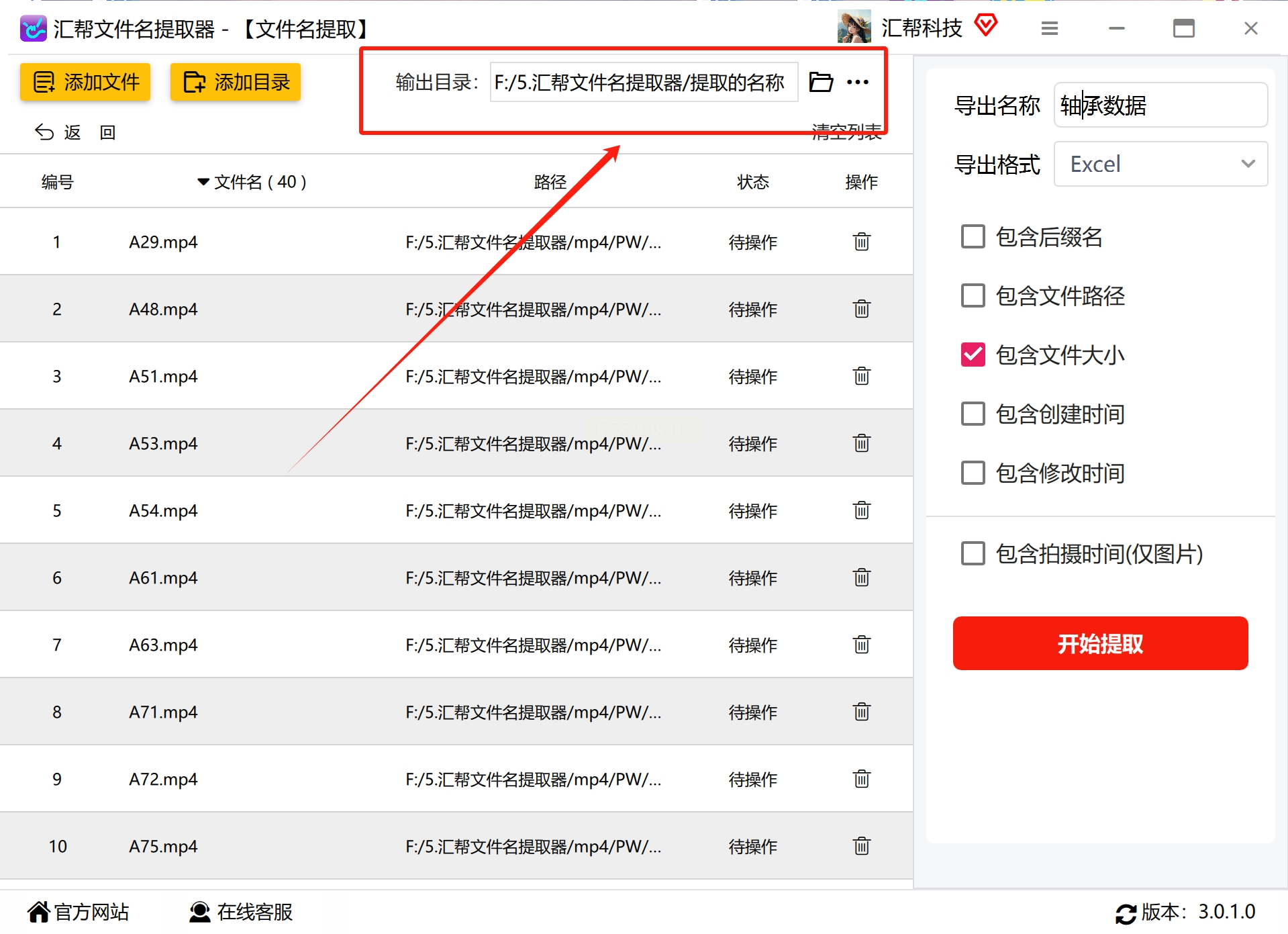Viewport: 1288px width, 934px height.
Task: Click the three-dots browse output directory icon
Action: [x=858, y=82]
